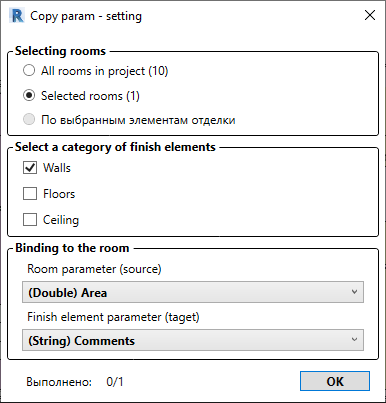This screenshot has width=386, height=403.
Task: Click the (String) Comments selected value text
Action: coord(81,341)
